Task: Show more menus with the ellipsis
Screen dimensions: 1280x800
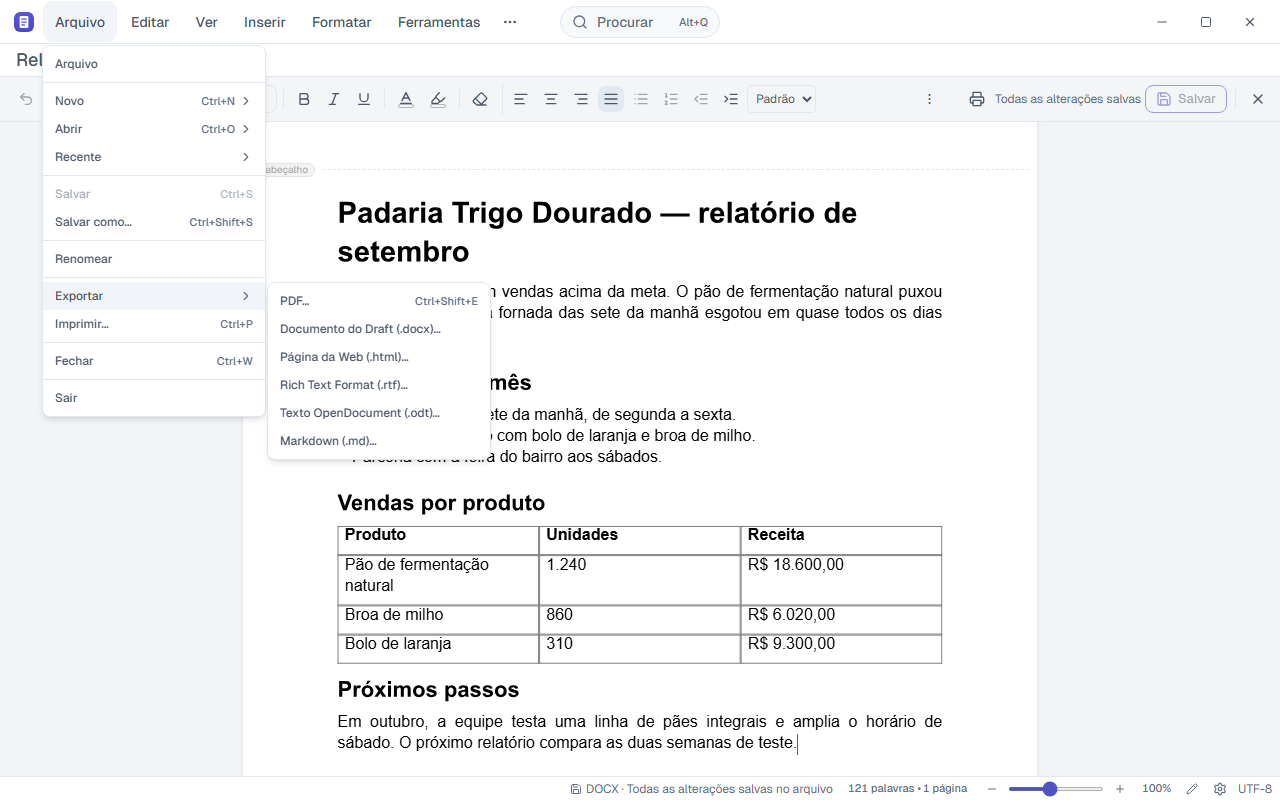Action: (510, 22)
